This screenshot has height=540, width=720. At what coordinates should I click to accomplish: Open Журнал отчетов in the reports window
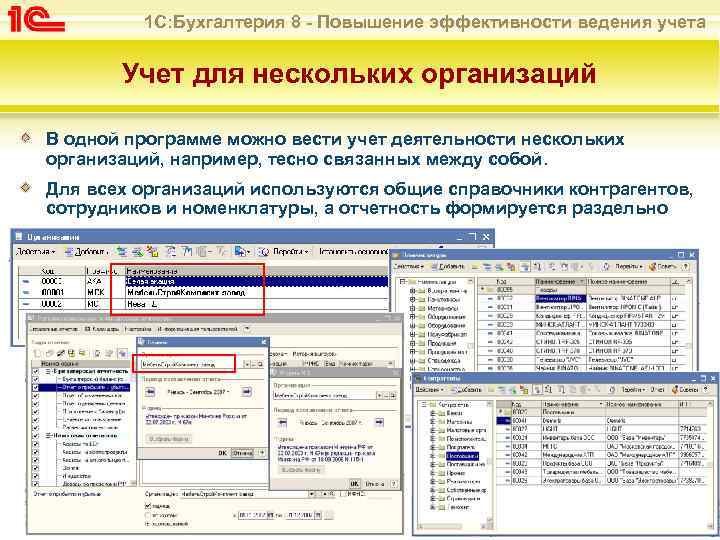(x=55, y=329)
